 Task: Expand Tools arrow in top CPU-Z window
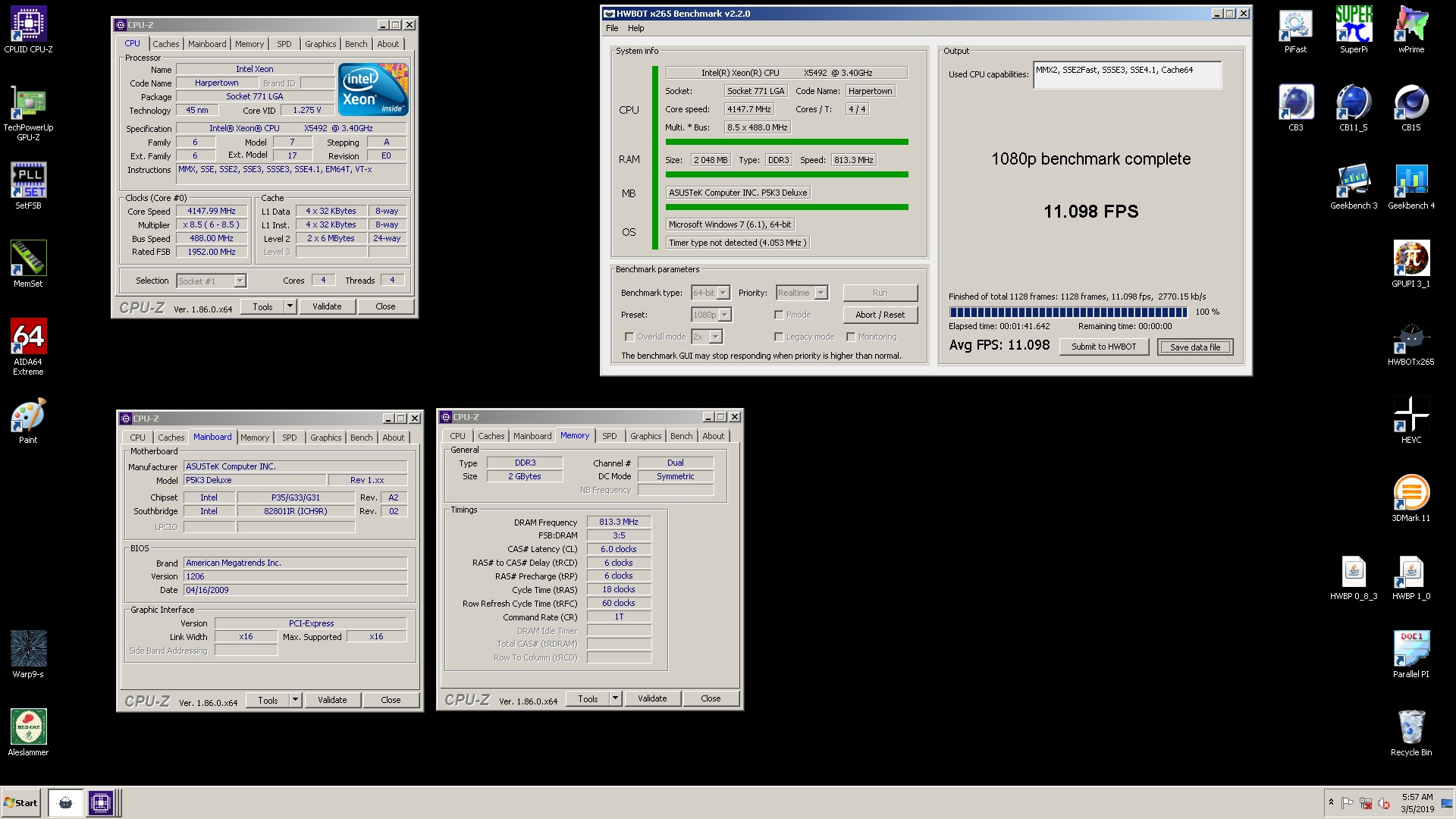[290, 306]
